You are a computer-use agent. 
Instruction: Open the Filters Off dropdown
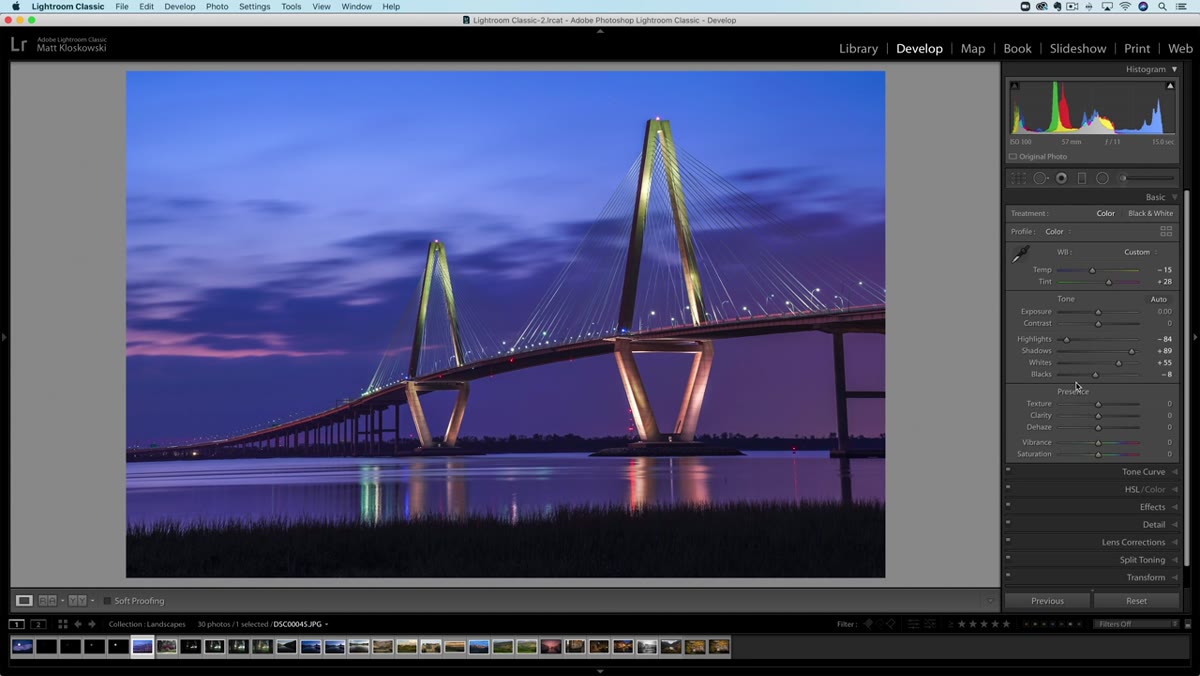(x=1136, y=624)
